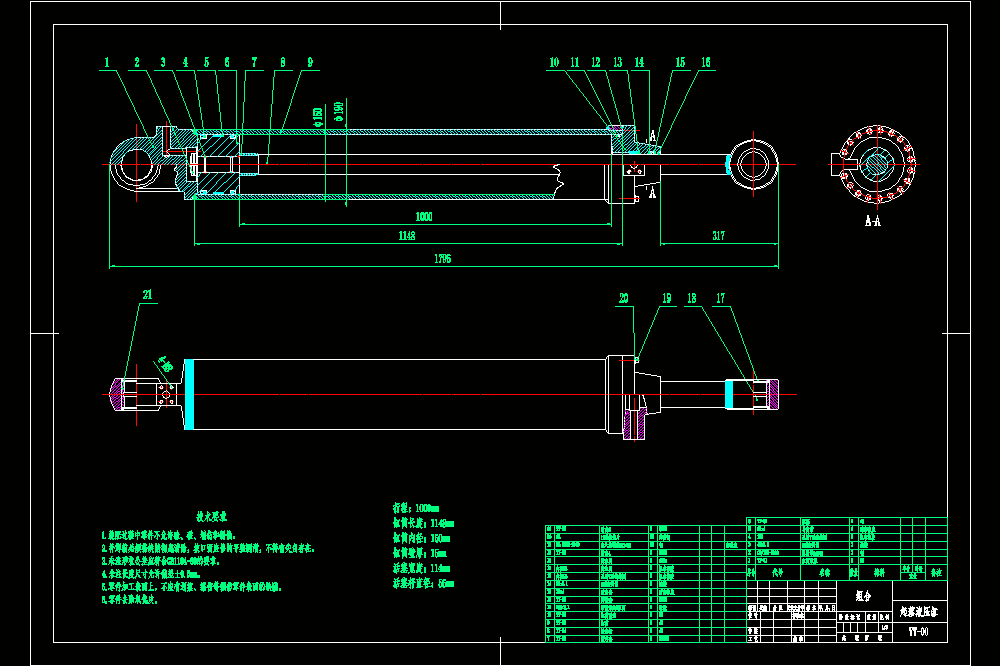Click the A-A section view label
1000x666 pixels.
(x=873, y=221)
